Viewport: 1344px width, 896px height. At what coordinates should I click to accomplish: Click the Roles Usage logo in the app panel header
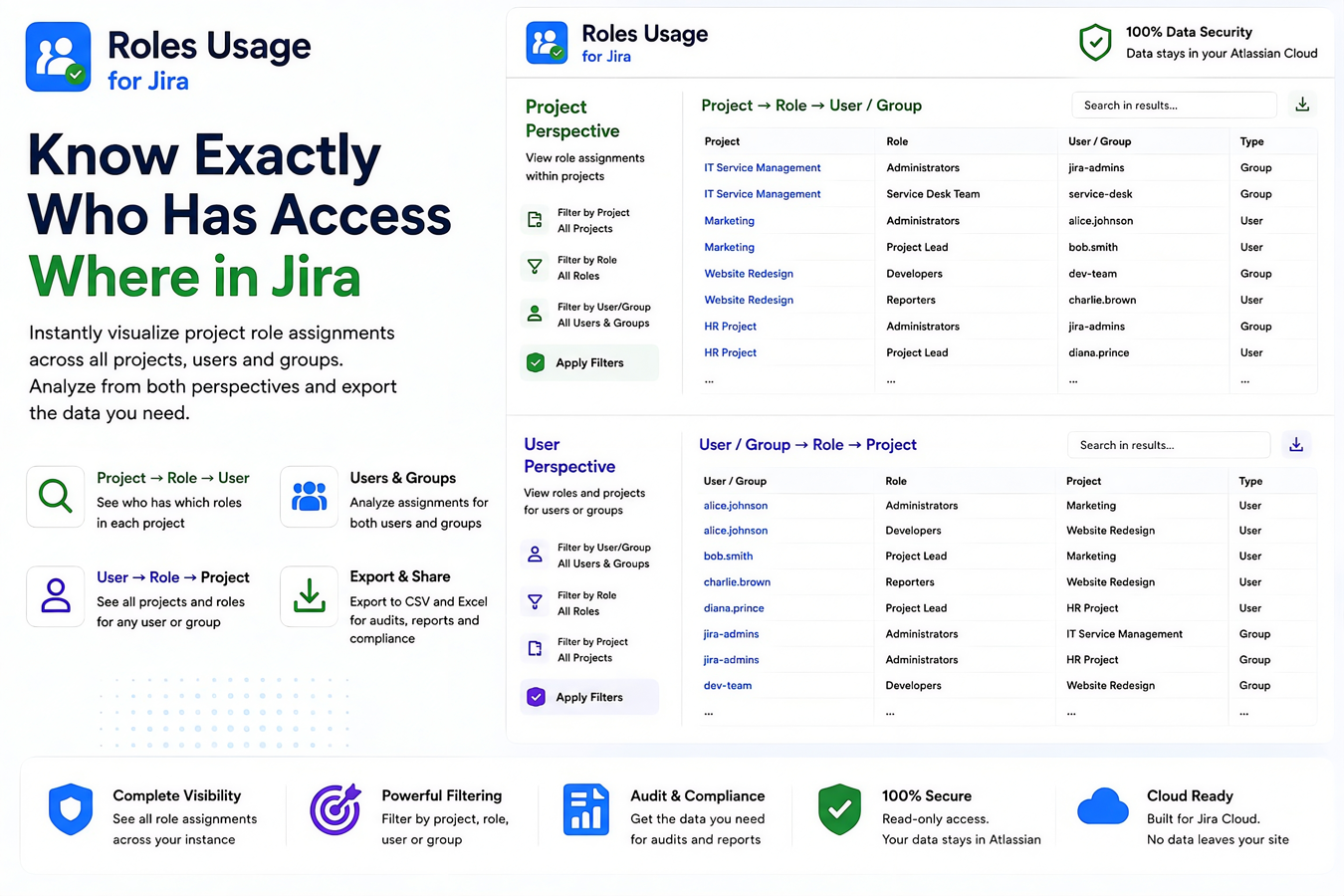coord(547,43)
